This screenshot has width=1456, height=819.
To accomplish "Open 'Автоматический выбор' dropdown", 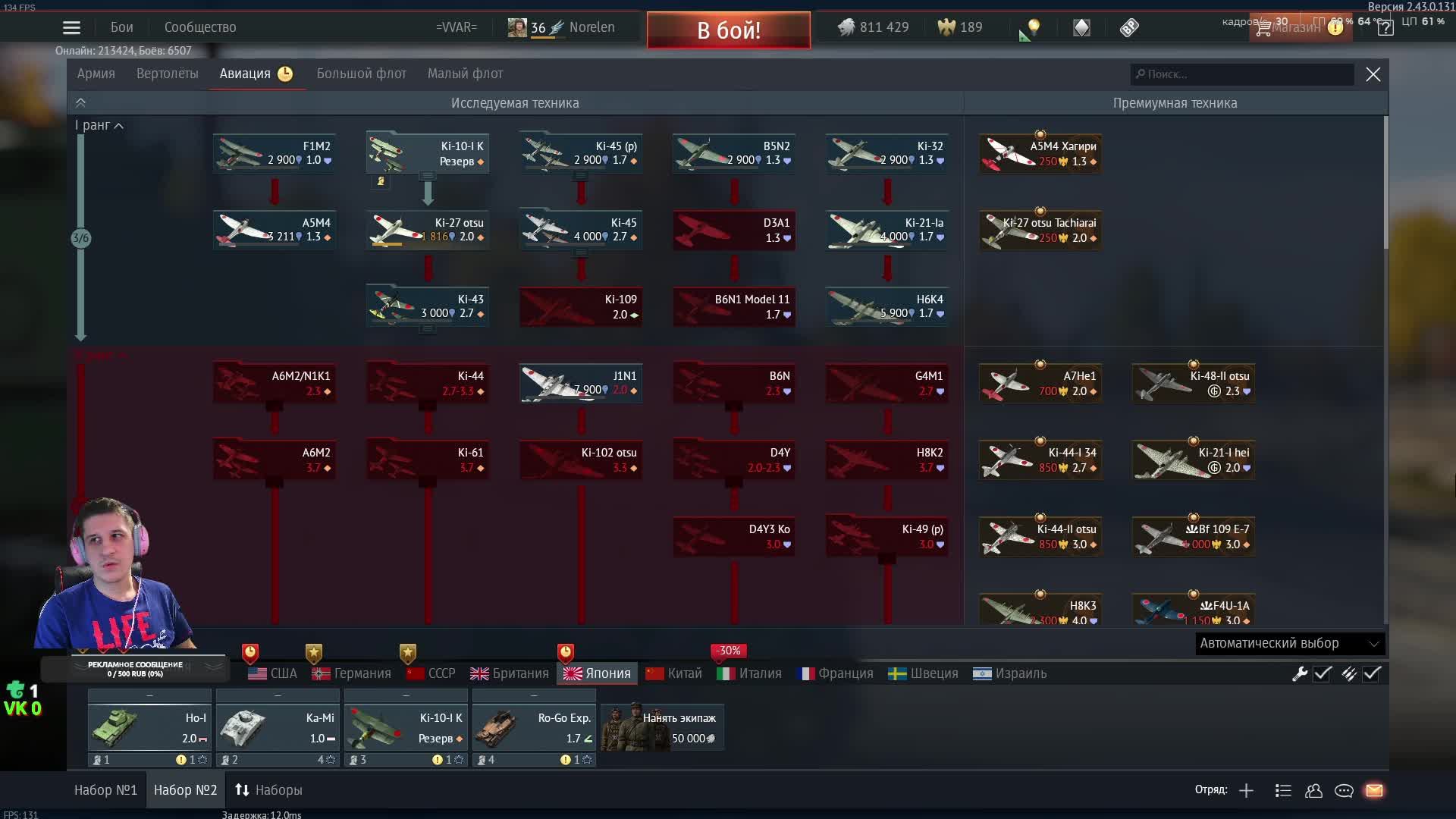I will [1289, 643].
